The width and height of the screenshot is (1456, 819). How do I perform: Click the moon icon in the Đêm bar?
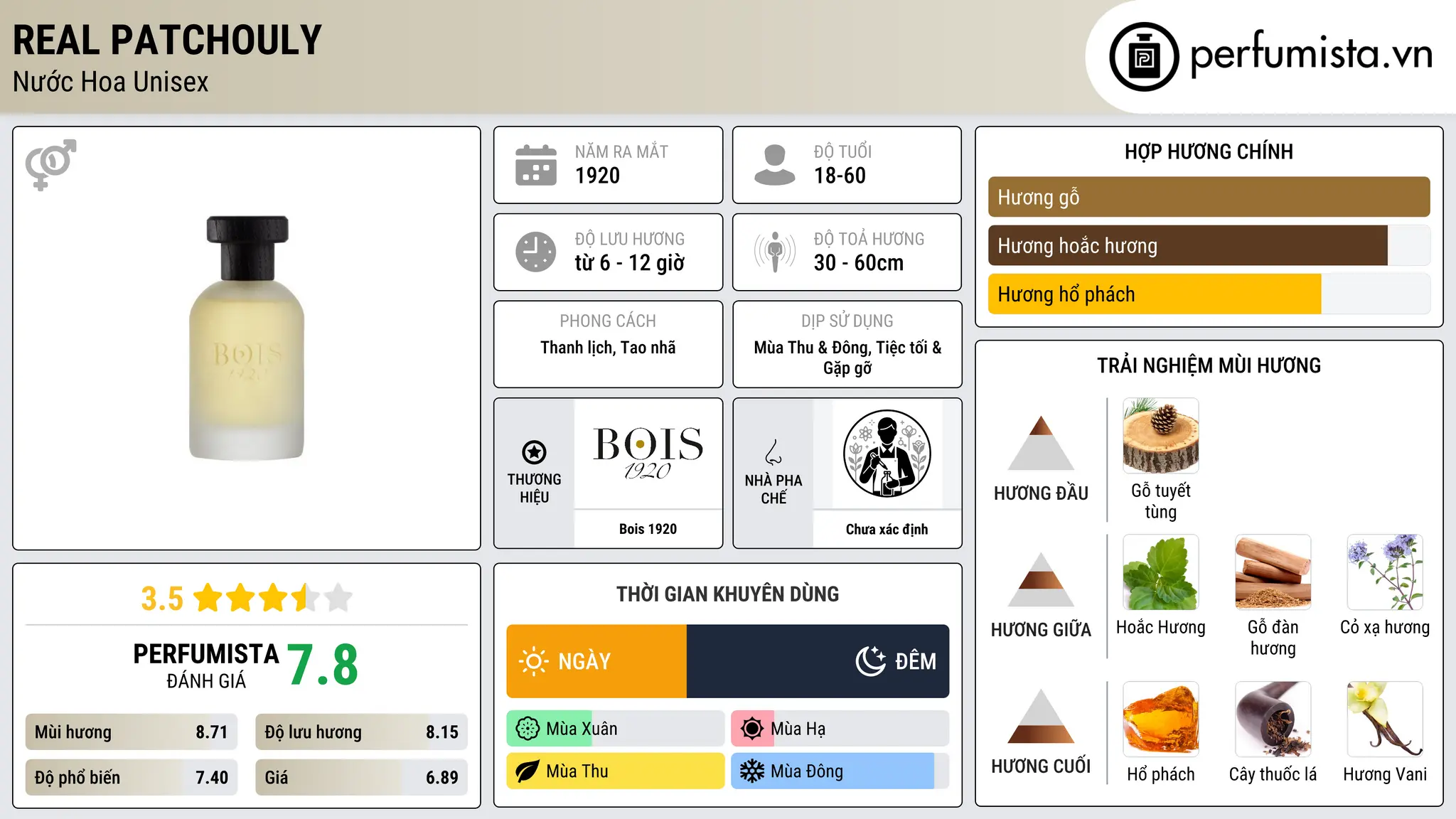(871, 661)
